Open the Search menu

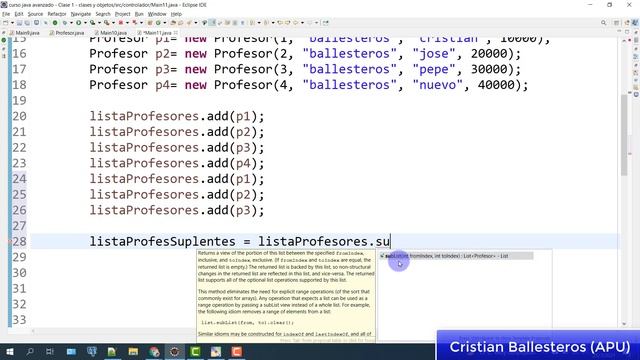click(x=103, y=14)
